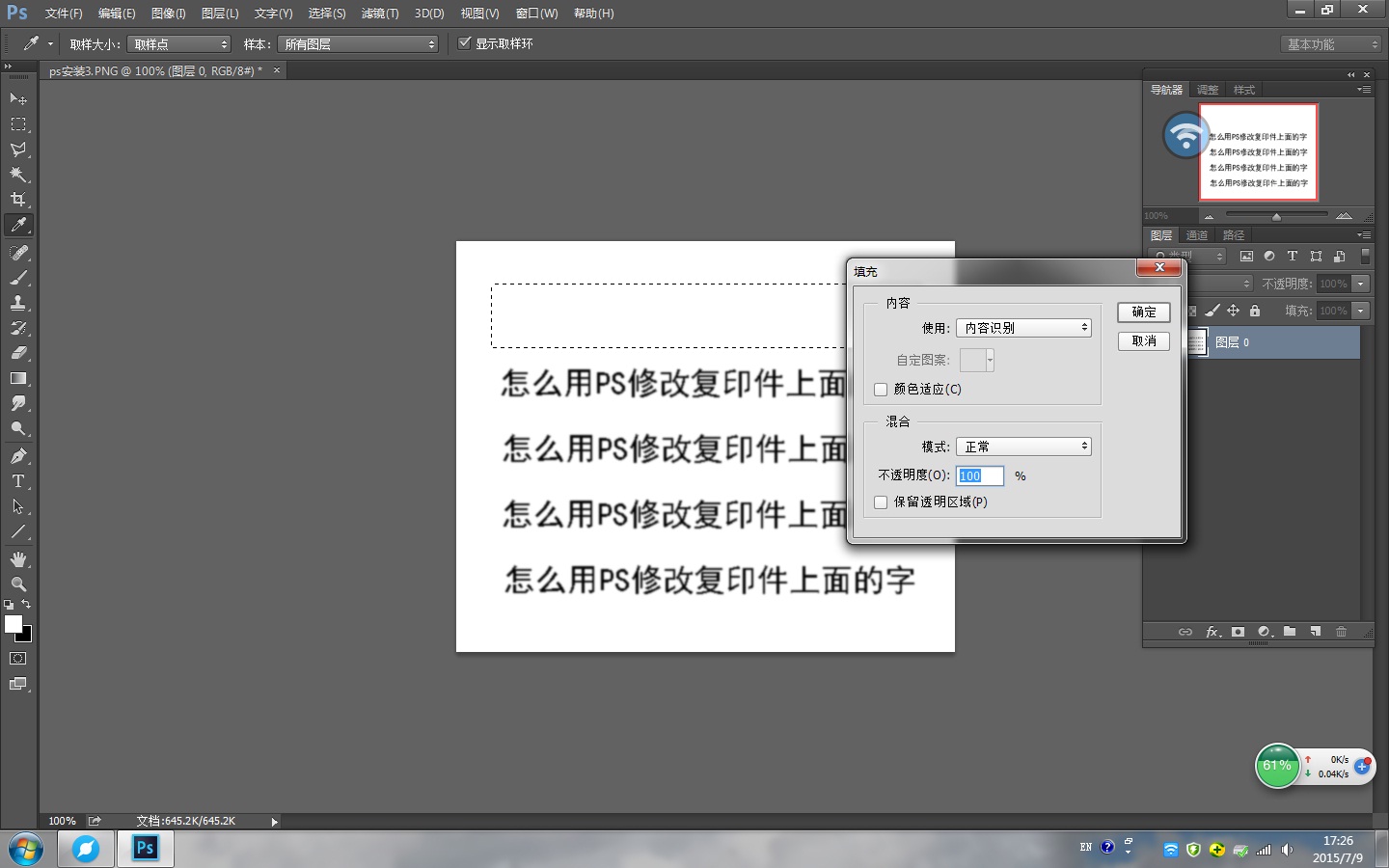The image size is (1389, 868).
Task: Create a new layer group
Action: (x=1290, y=632)
